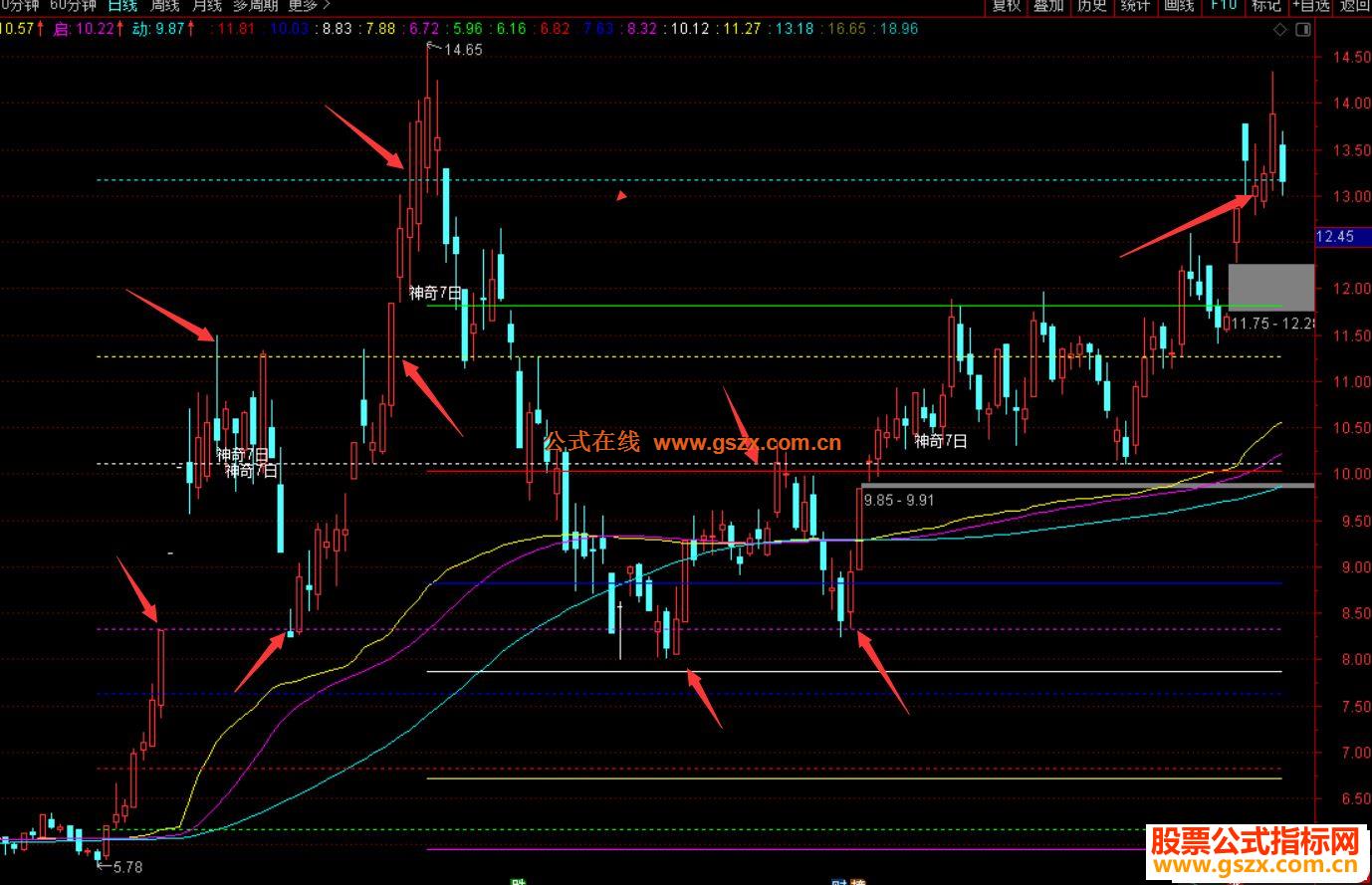1372x885 pixels.
Task: Click the 7.88 indicator value
Action: tap(379, 29)
